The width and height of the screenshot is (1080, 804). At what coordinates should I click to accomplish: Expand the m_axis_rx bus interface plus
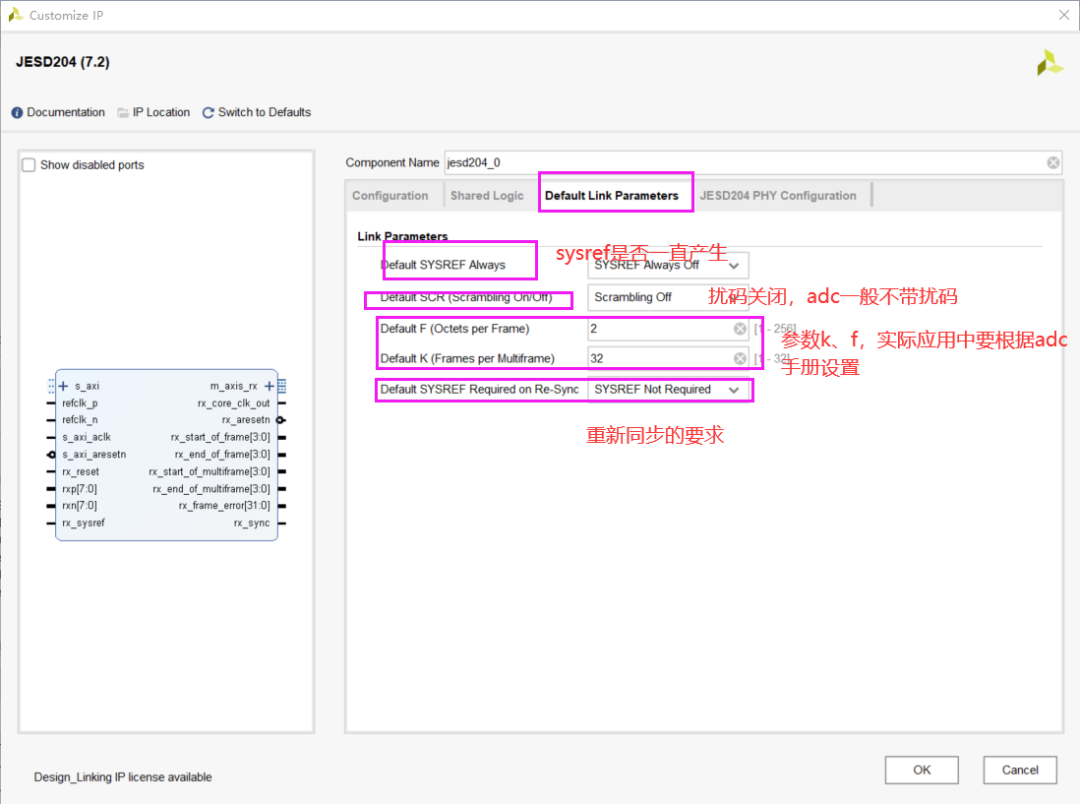(x=269, y=386)
